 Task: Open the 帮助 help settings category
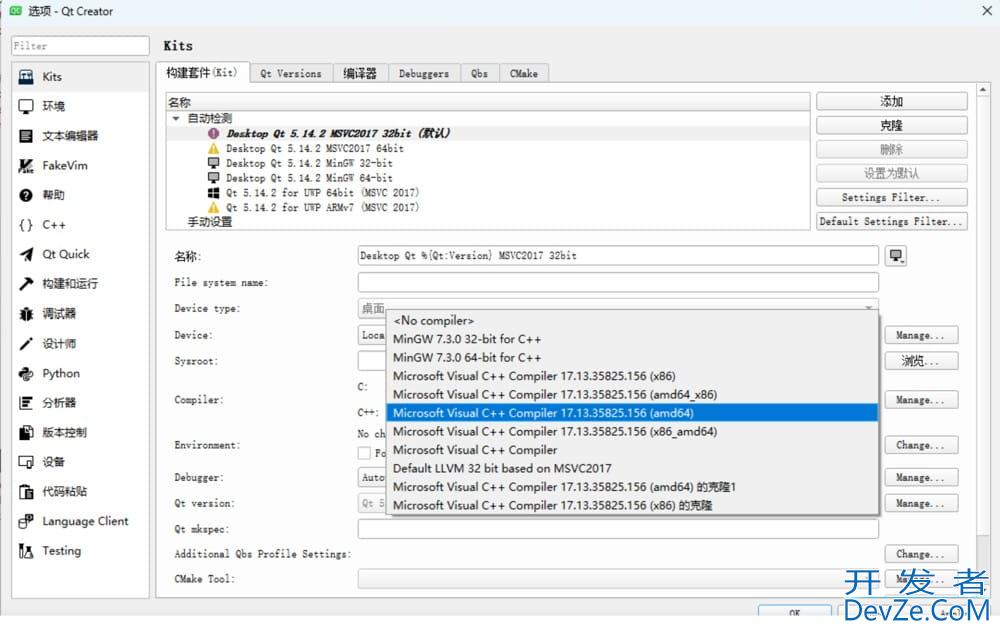click(x=80, y=195)
